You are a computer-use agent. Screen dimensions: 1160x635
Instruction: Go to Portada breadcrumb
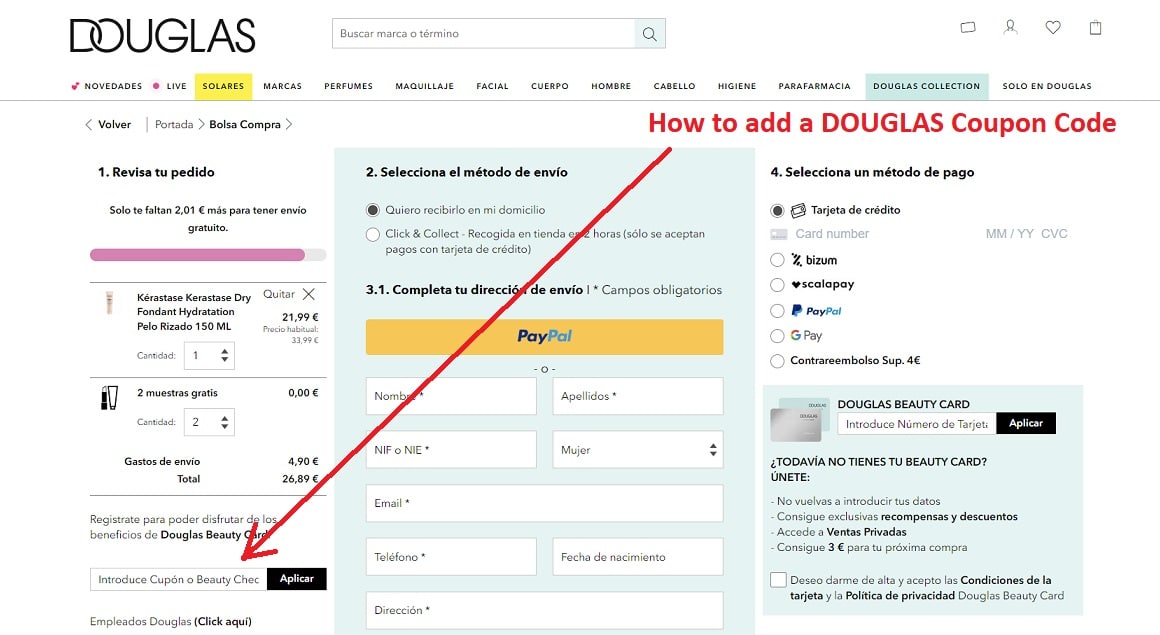pos(174,124)
